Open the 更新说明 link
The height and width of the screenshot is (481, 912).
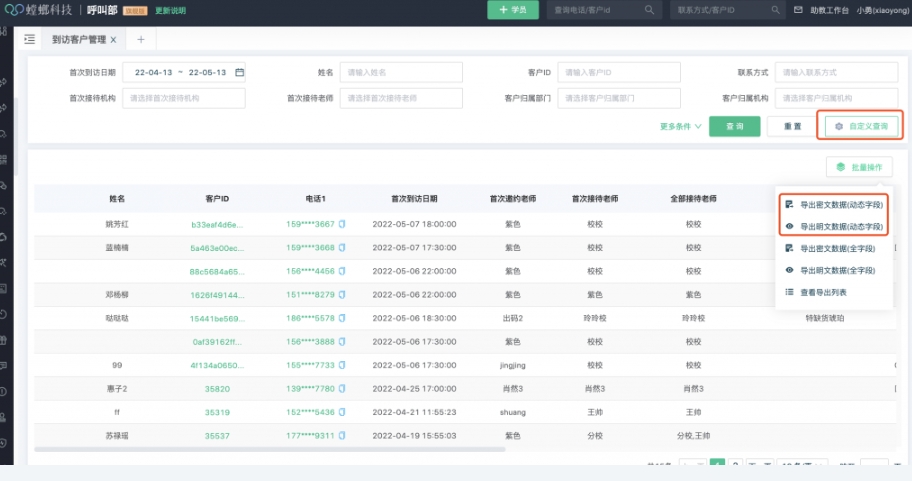(x=170, y=10)
